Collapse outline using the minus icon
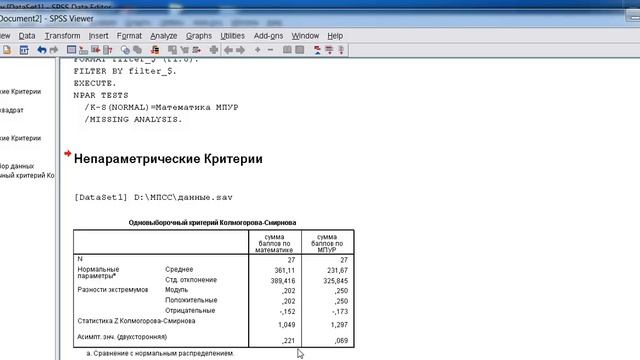 (270, 50)
